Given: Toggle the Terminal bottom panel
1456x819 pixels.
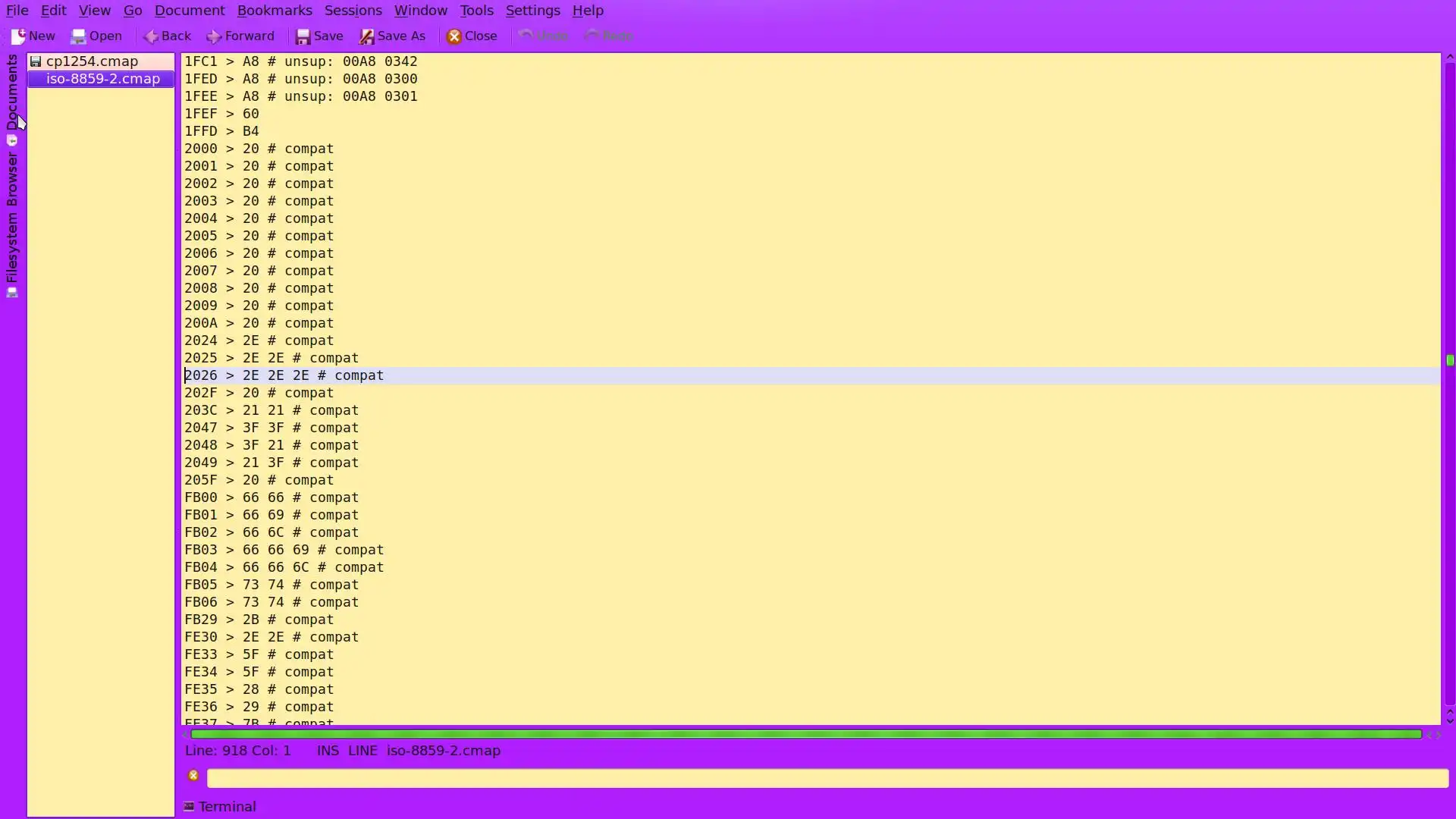Looking at the screenshot, I should 220,806.
